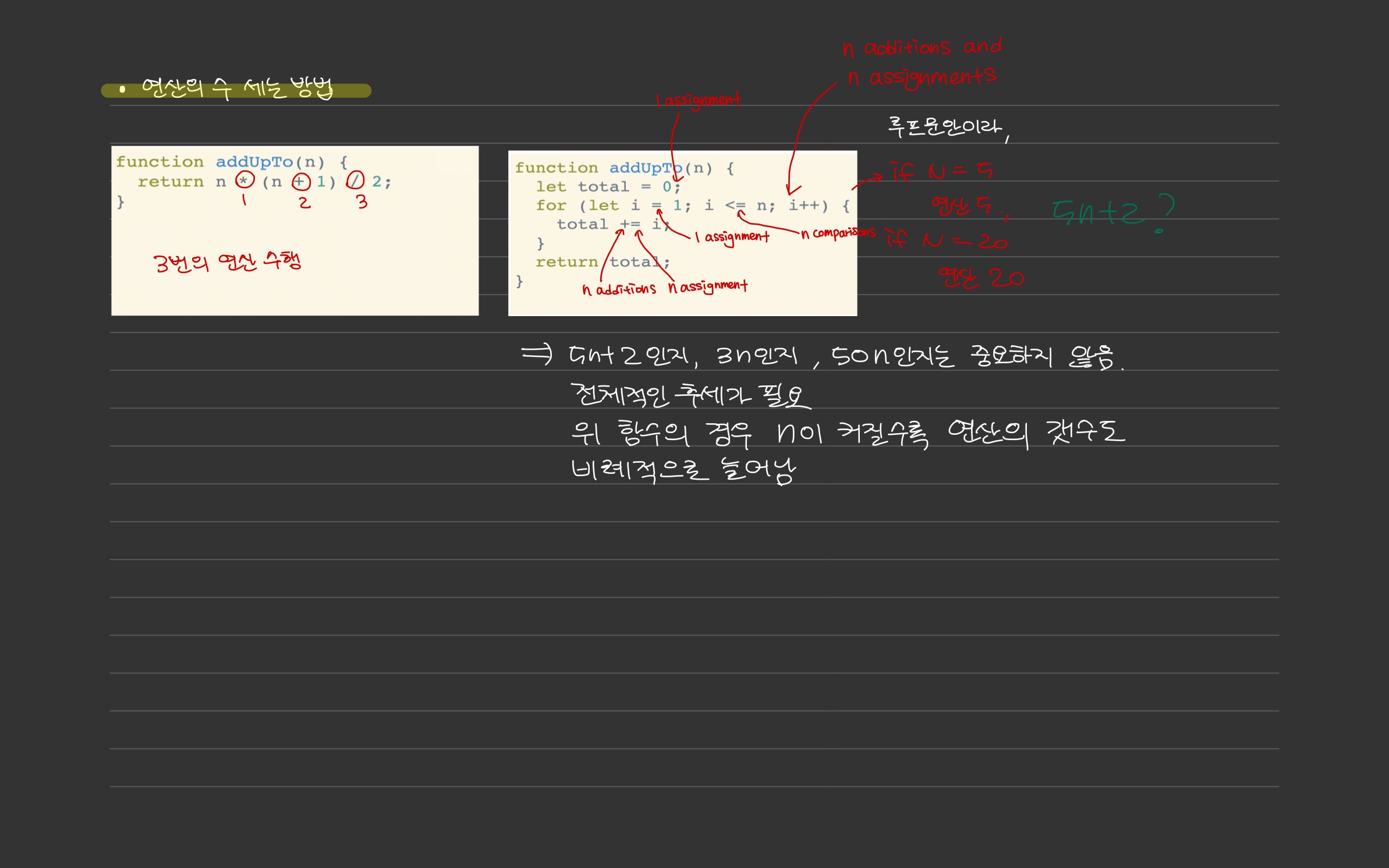Click the circled plus operator
1389x868 pixels.
point(301,182)
